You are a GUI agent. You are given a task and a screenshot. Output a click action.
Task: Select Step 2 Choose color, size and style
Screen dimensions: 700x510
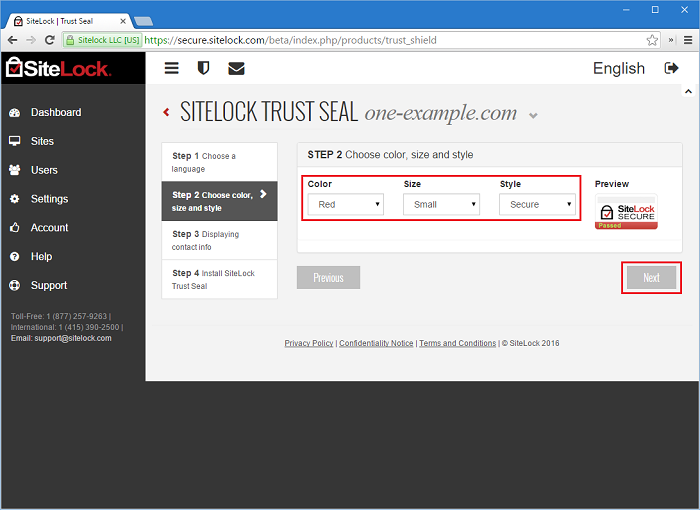[x=220, y=201]
